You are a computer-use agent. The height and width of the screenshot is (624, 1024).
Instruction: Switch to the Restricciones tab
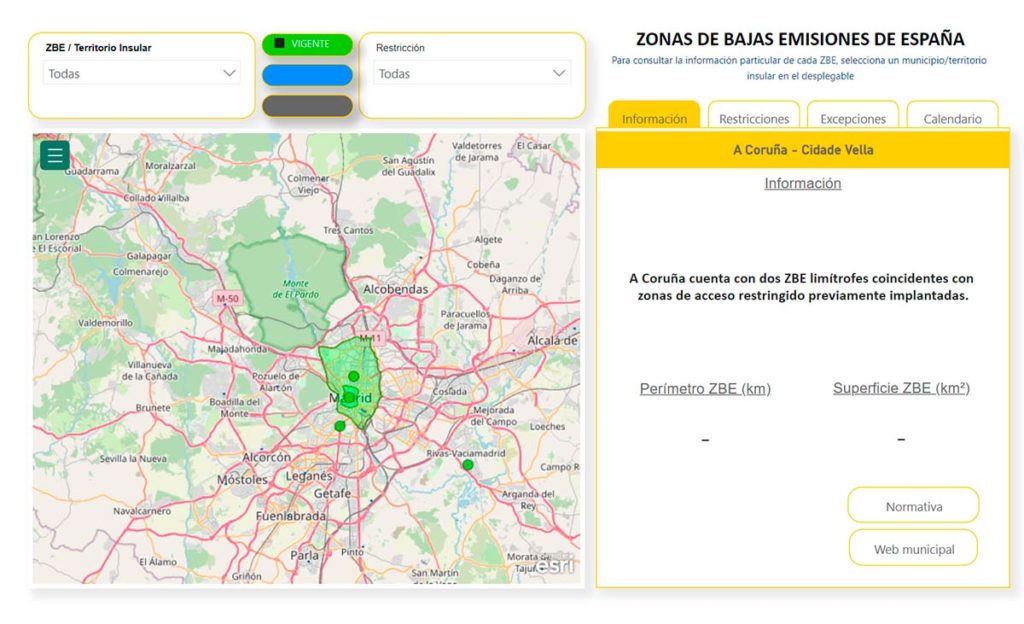pos(753,118)
